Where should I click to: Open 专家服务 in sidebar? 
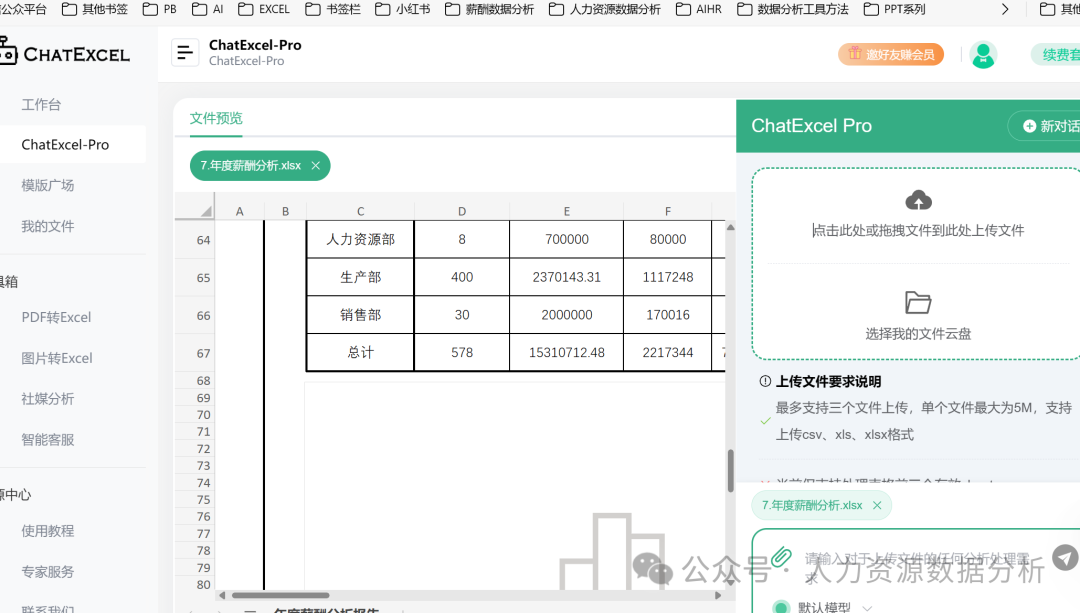[x=48, y=572]
